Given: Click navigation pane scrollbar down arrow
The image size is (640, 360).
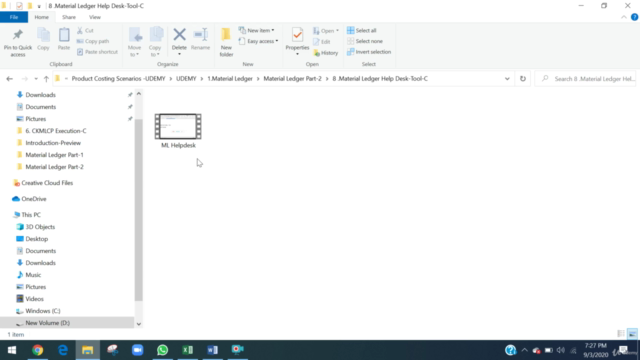Looking at the screenshot, I should (x=139, y=324).
